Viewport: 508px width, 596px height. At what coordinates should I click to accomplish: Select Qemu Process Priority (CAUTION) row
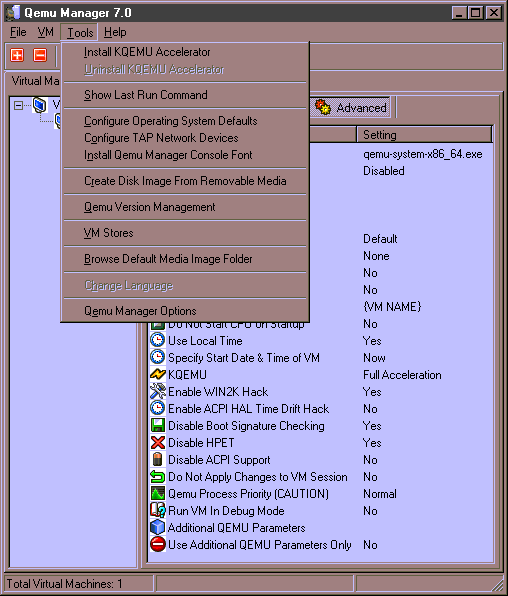coord(321,494)
